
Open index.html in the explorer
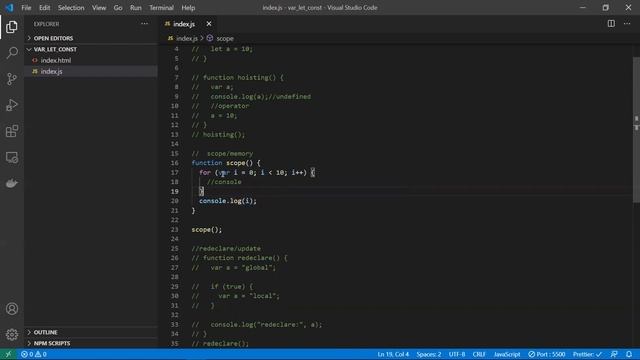coord(91,60)
